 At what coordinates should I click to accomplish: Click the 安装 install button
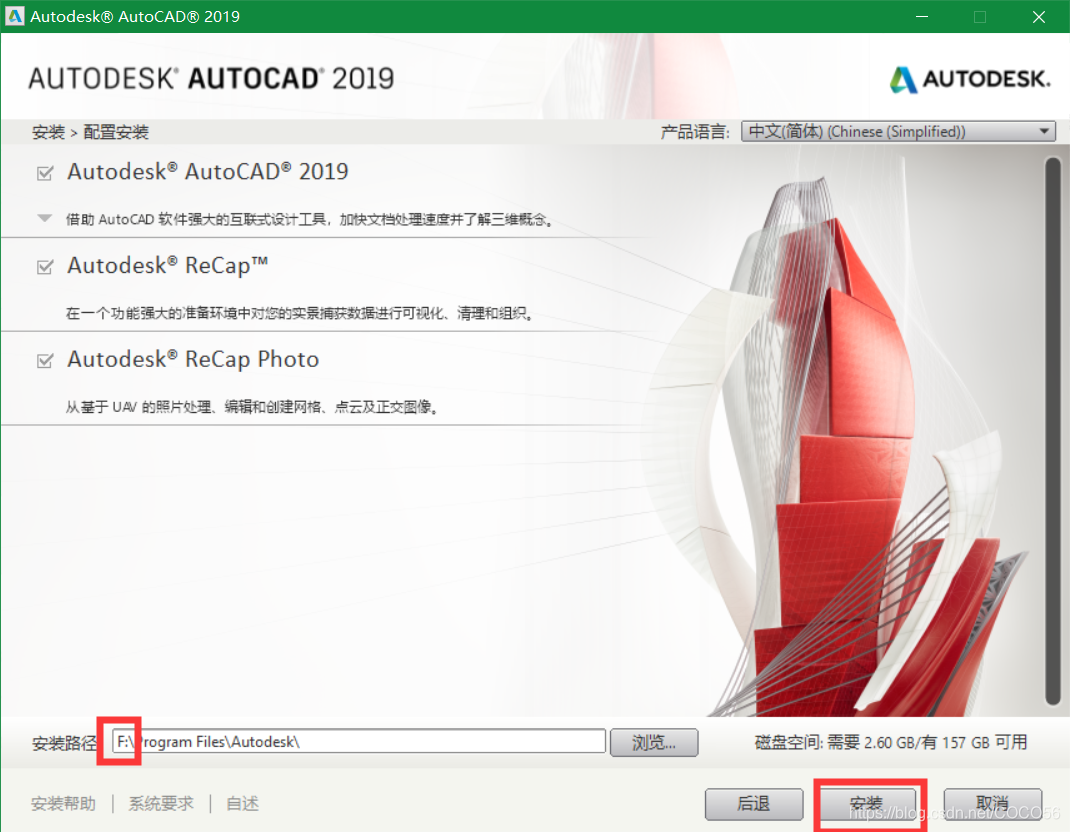pos(866,804)
